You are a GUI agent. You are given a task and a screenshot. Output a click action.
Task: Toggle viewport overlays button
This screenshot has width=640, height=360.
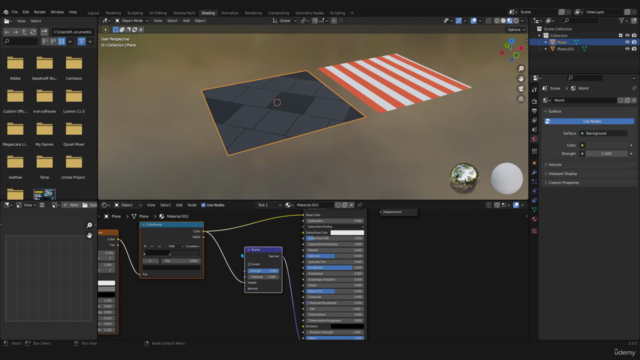pos(473,20)
